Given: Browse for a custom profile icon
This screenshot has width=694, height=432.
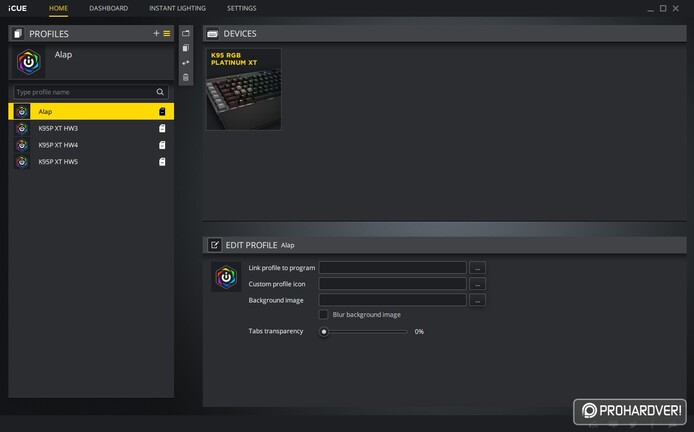Looking at the screenshot, I should pyautogui.click(x=477, y=284).
